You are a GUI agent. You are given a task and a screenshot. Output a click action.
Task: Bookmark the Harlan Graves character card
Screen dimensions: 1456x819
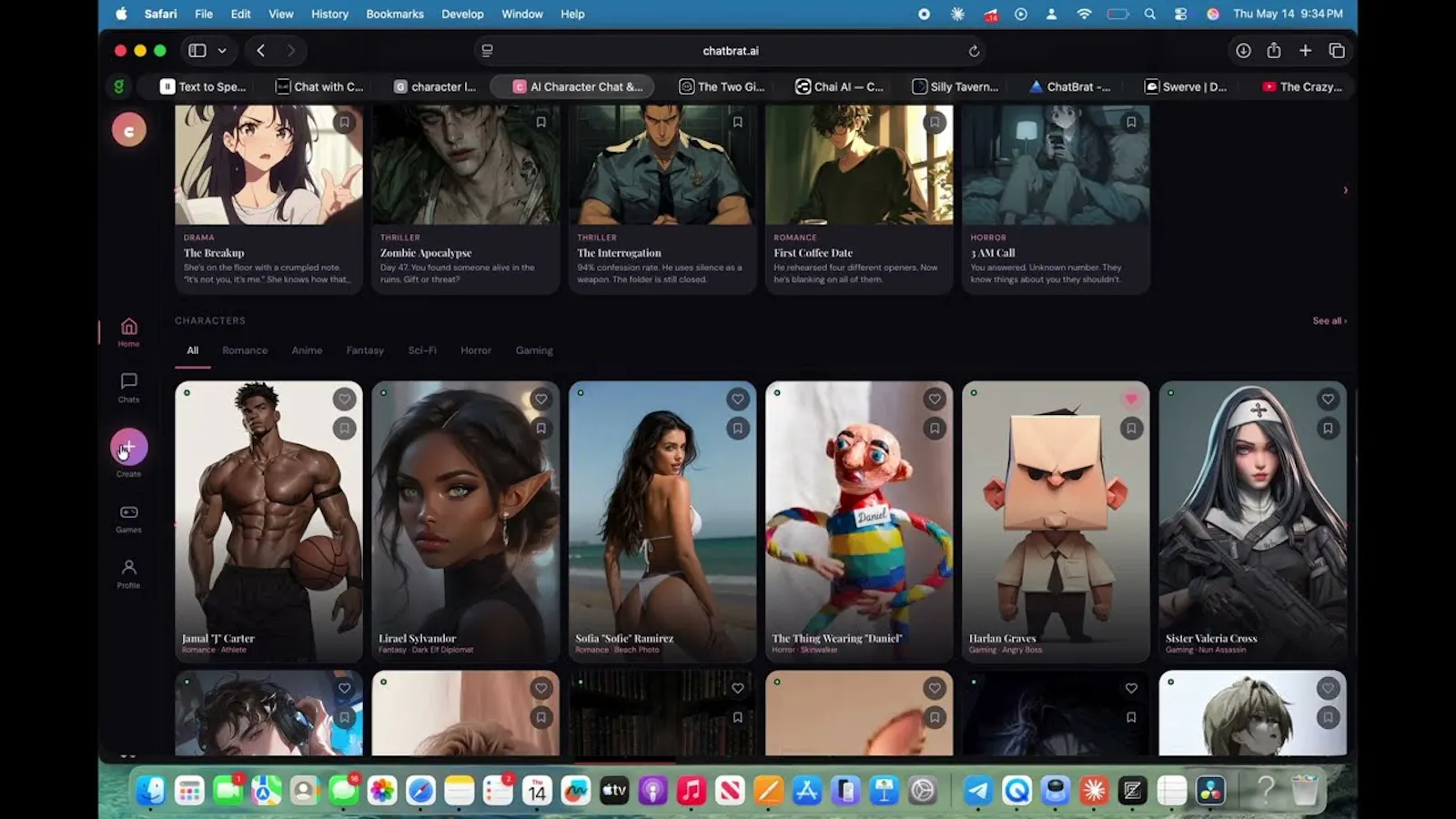(1131, 428)
